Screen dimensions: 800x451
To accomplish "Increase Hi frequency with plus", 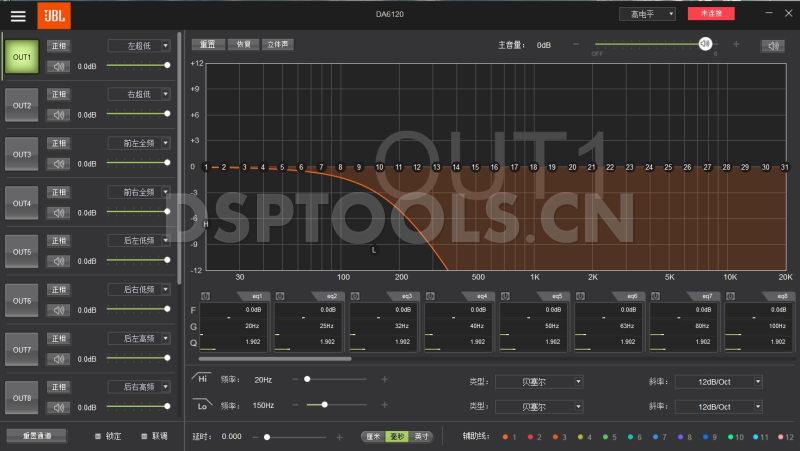I will 385,379.
